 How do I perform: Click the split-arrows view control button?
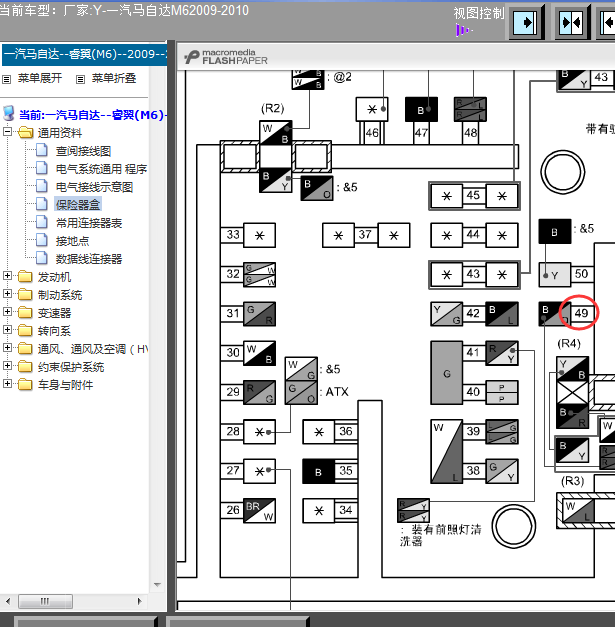tap(571, 22)
